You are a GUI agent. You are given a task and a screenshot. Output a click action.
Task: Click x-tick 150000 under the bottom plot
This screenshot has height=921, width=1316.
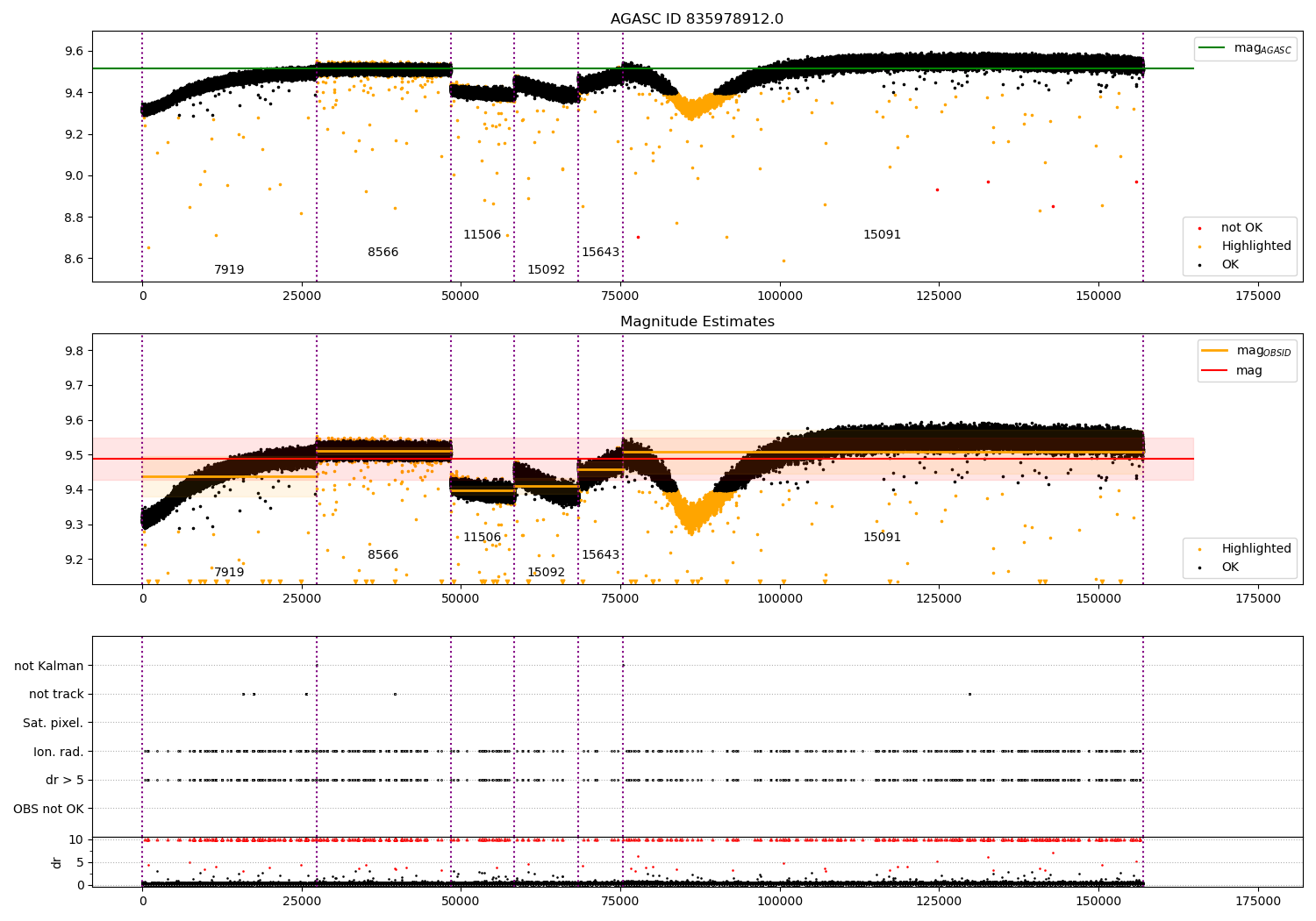pos(1098,902)
